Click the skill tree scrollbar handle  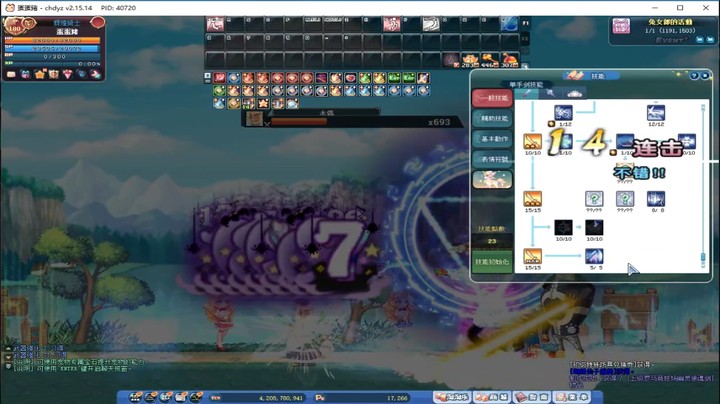(x=703, y=259)
